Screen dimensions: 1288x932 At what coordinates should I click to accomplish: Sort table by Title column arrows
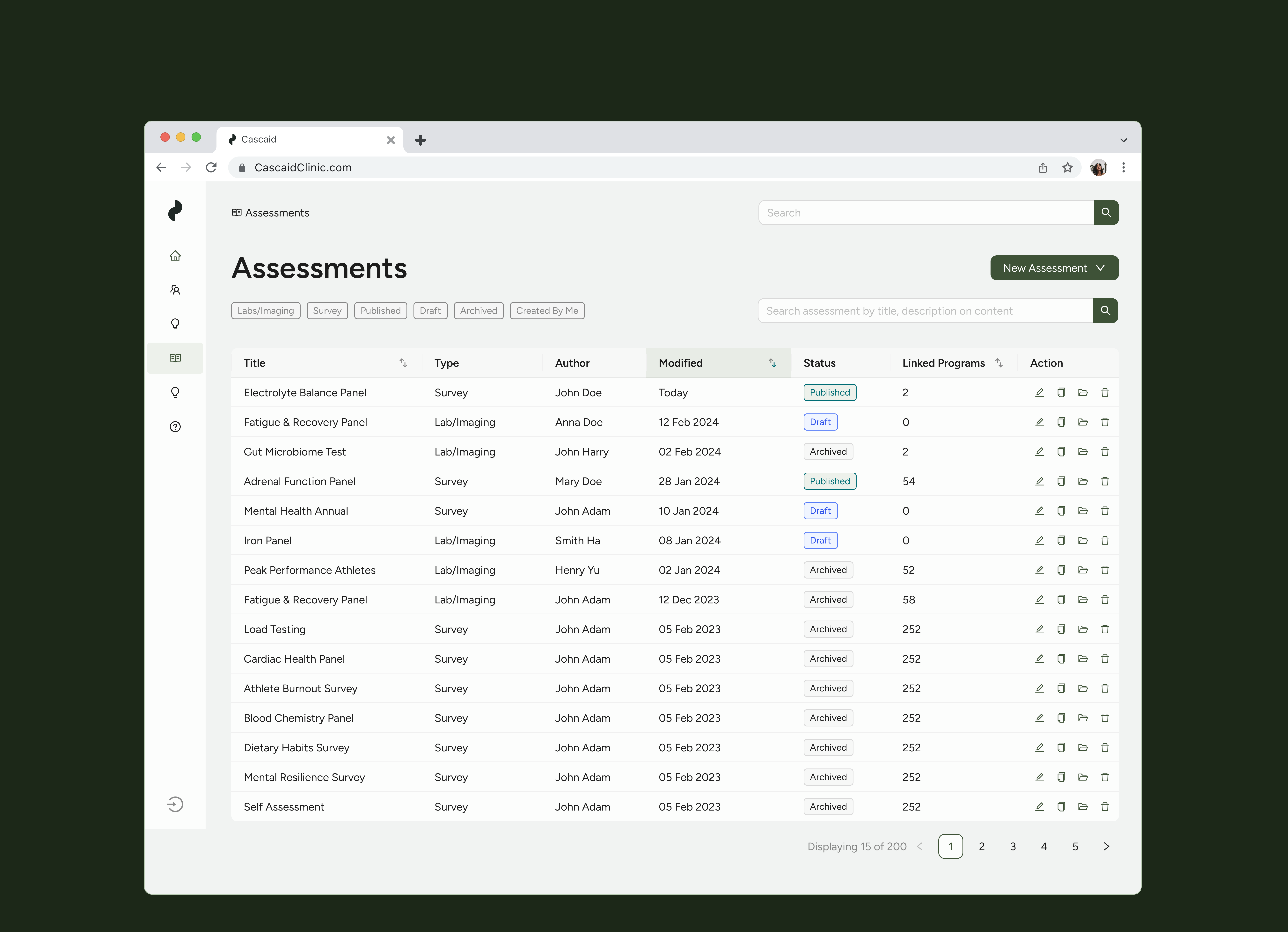[x=403, y=363]
